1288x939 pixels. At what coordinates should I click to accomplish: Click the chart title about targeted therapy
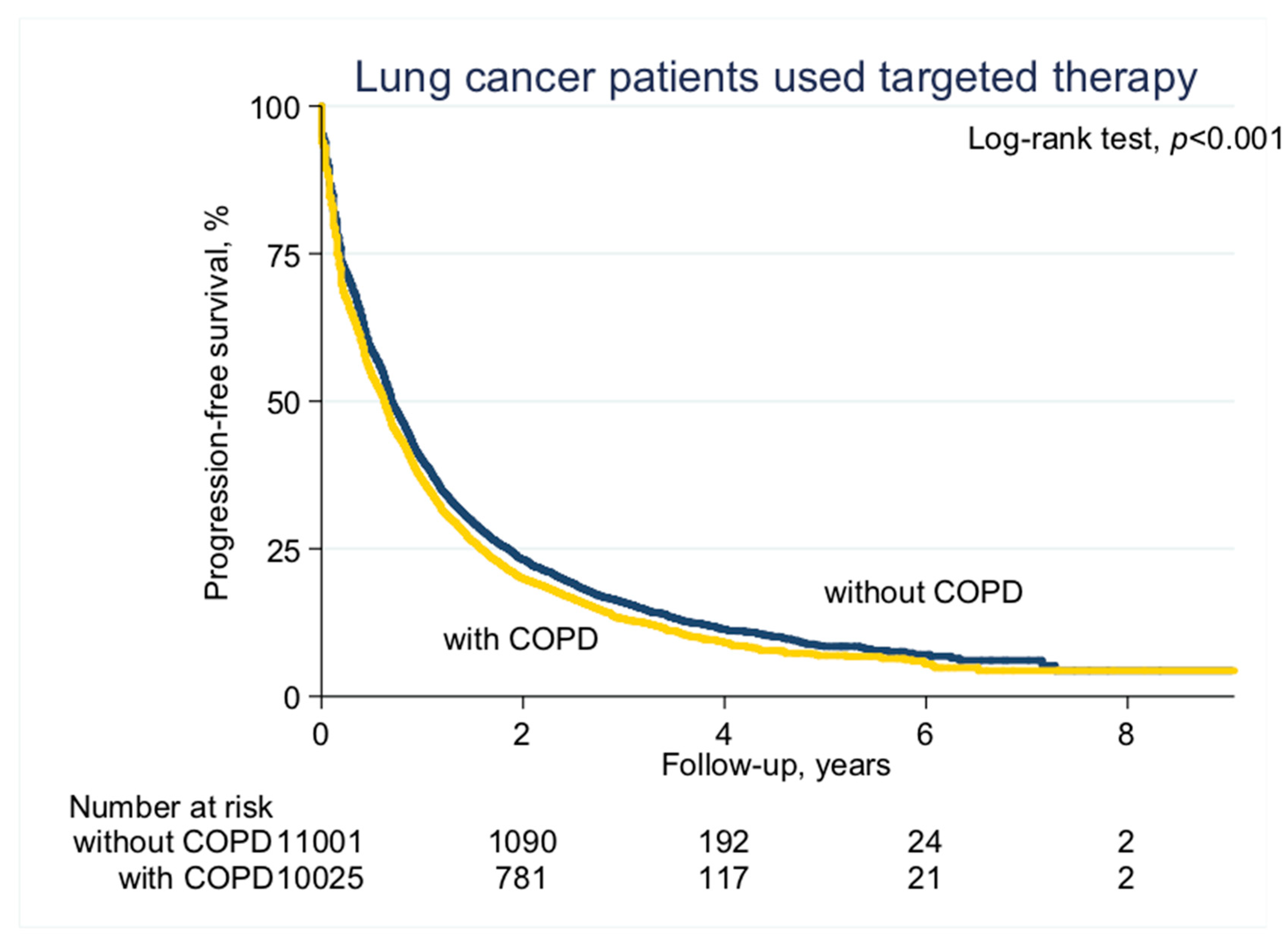tap(776, 78)
